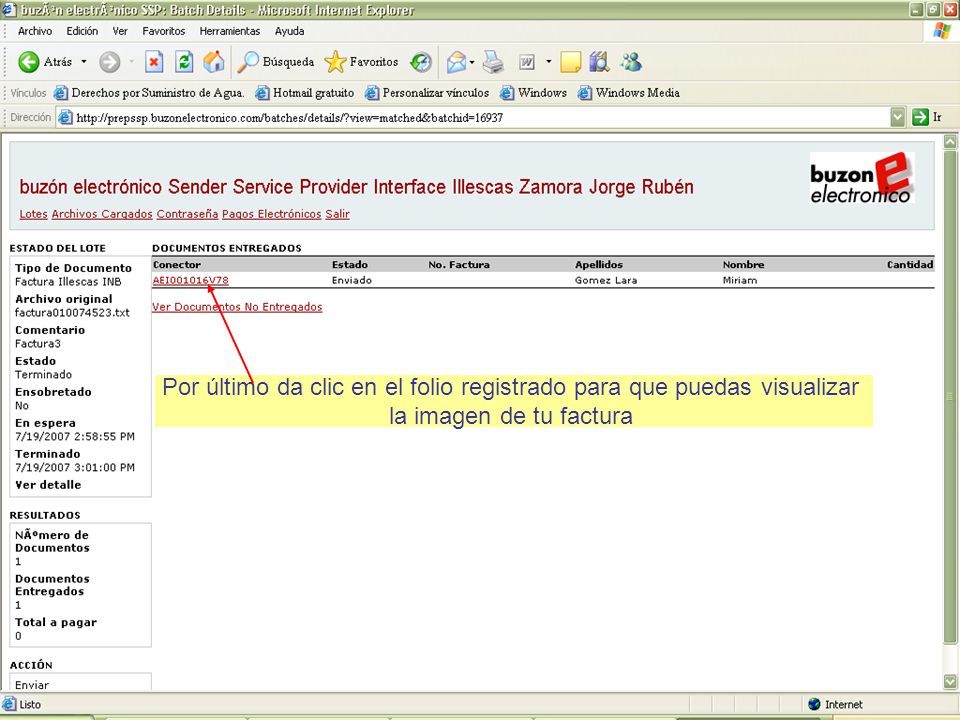Open the Herramientas menu
Viewport: 960px width, 720px height.
(230, 31)
